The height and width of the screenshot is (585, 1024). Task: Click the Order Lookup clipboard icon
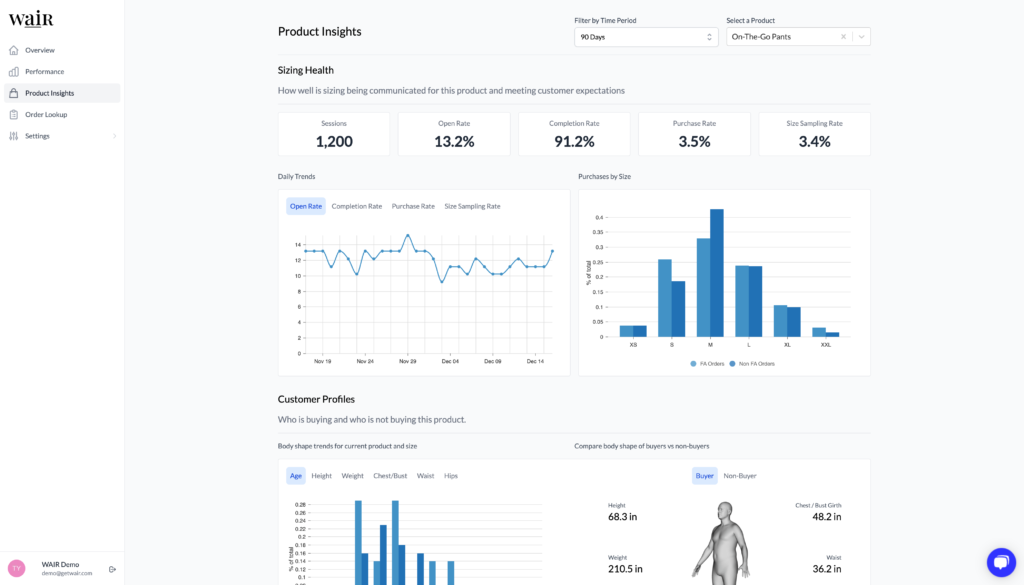tap(14, 115)
